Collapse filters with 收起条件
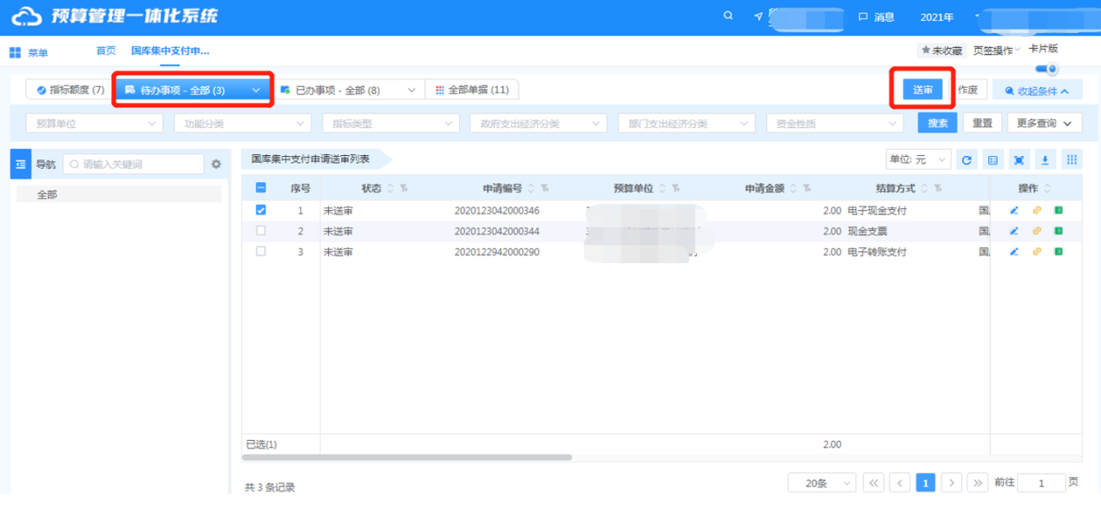The width and height of the screenshot is (1101, 515). [x=1037, y=91]
